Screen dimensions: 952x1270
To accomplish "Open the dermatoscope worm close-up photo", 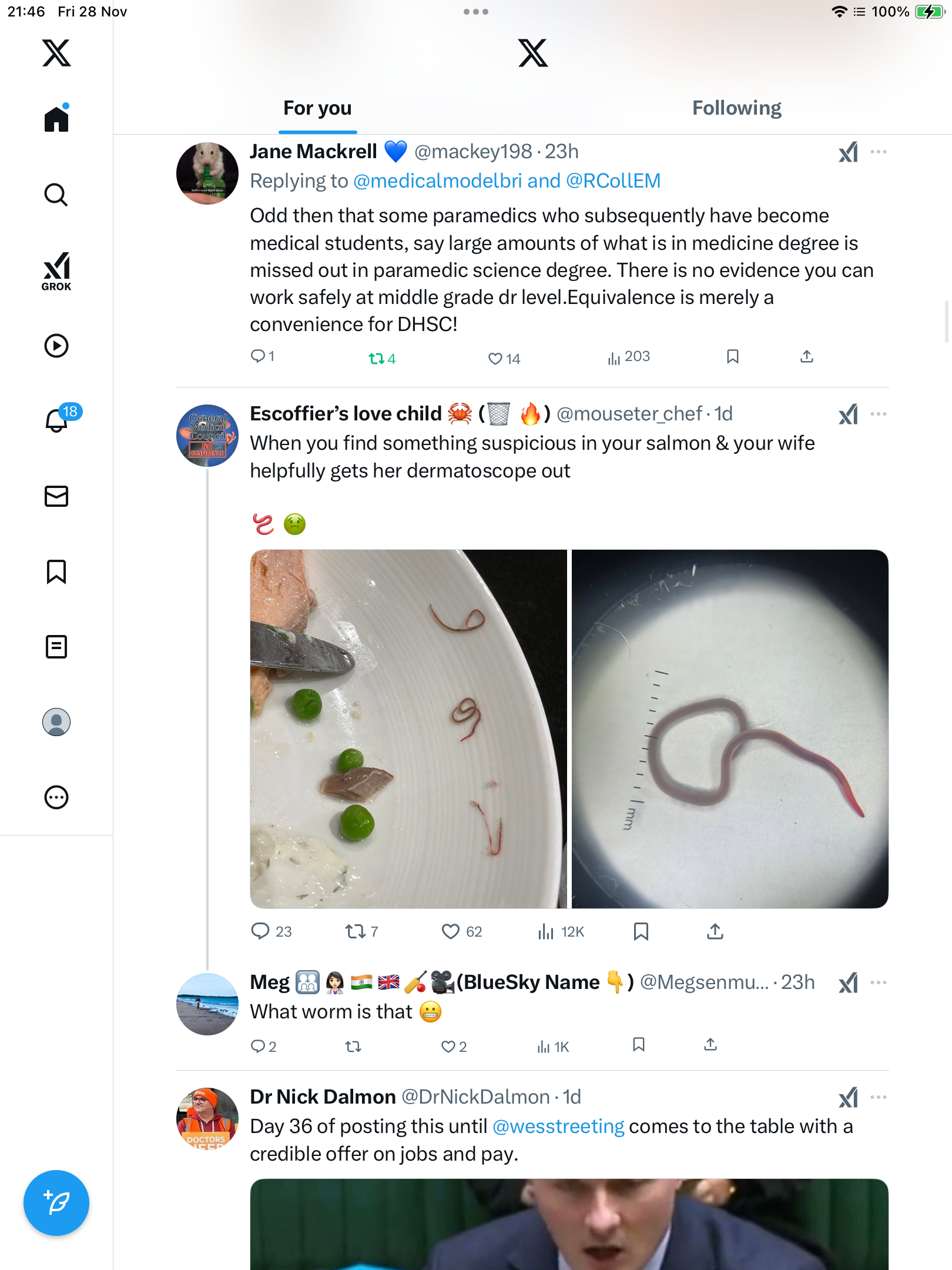I will [x=730, y=728].
